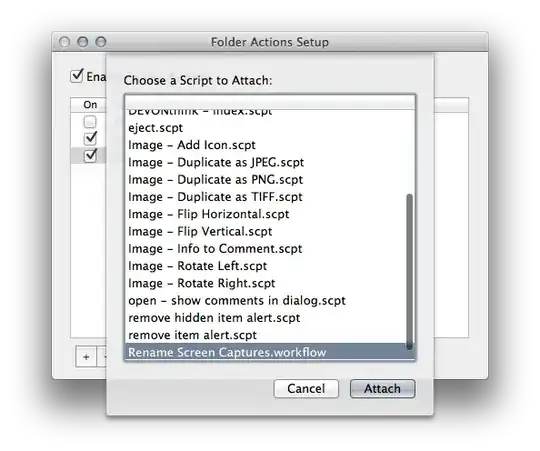Check the first unchecked On checkbox
This screenshot has height=451, width=540.
point(90,122)
